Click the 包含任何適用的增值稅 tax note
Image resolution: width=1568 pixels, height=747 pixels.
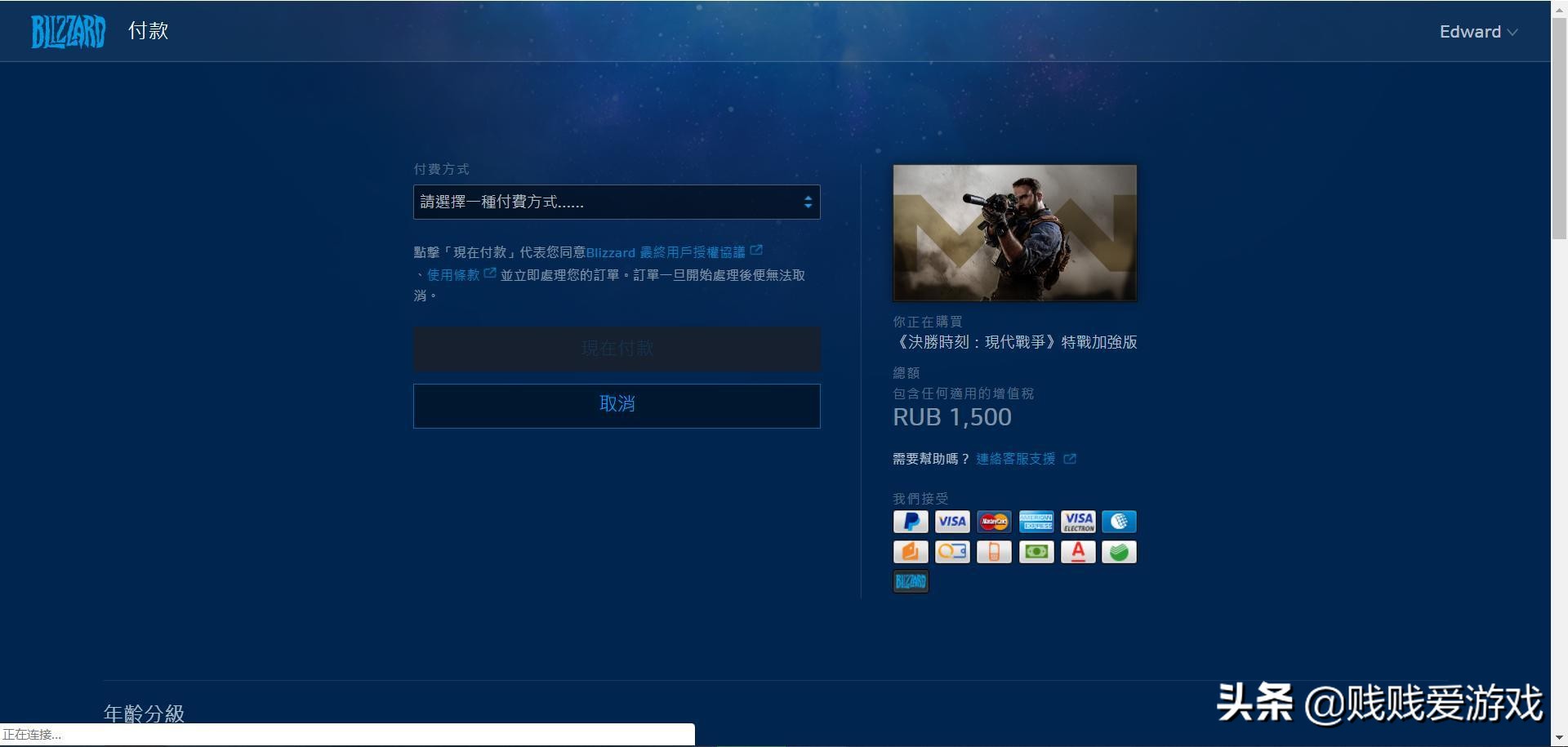pos(964,394)
